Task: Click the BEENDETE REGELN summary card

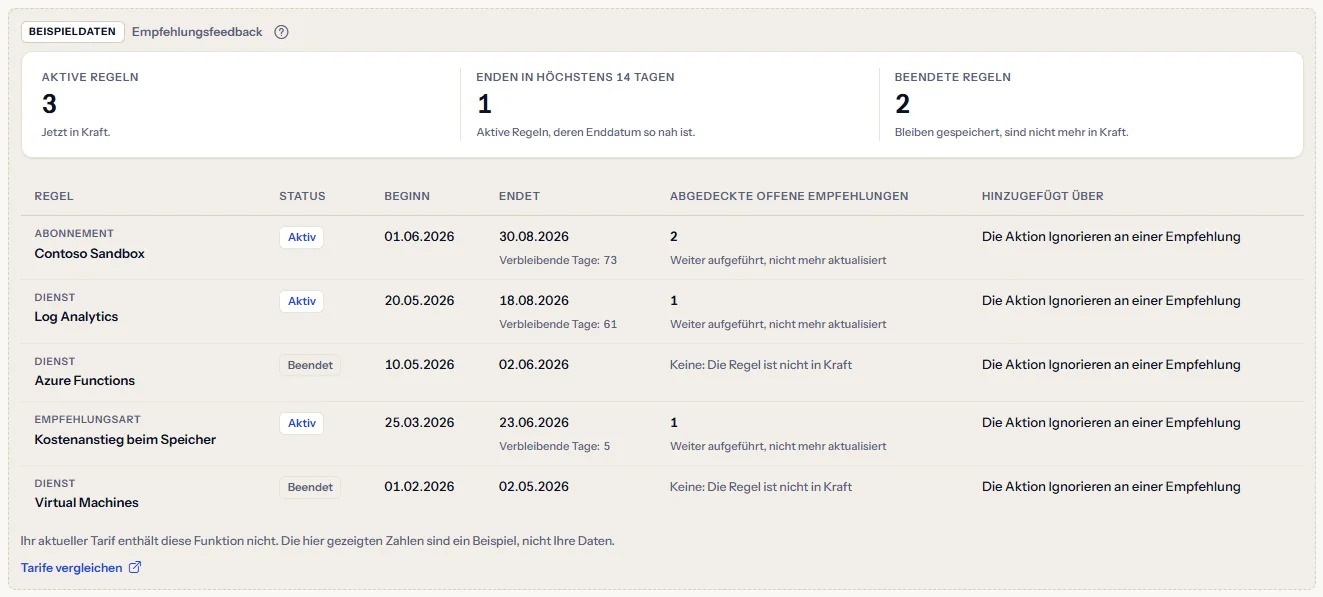Action: 1090,104
